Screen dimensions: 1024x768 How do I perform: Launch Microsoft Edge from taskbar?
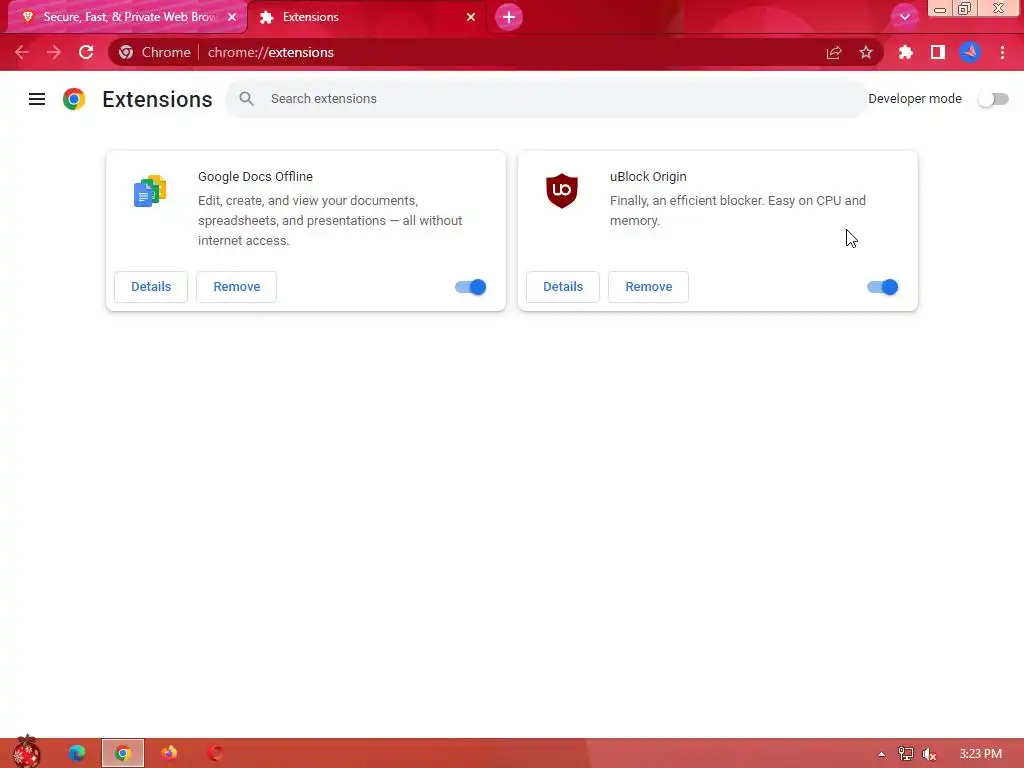click(x=77, y=753)
